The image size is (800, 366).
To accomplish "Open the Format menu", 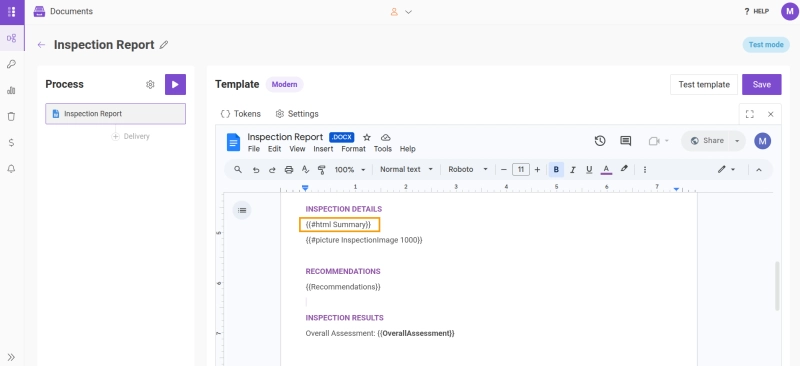I will 354,149.
